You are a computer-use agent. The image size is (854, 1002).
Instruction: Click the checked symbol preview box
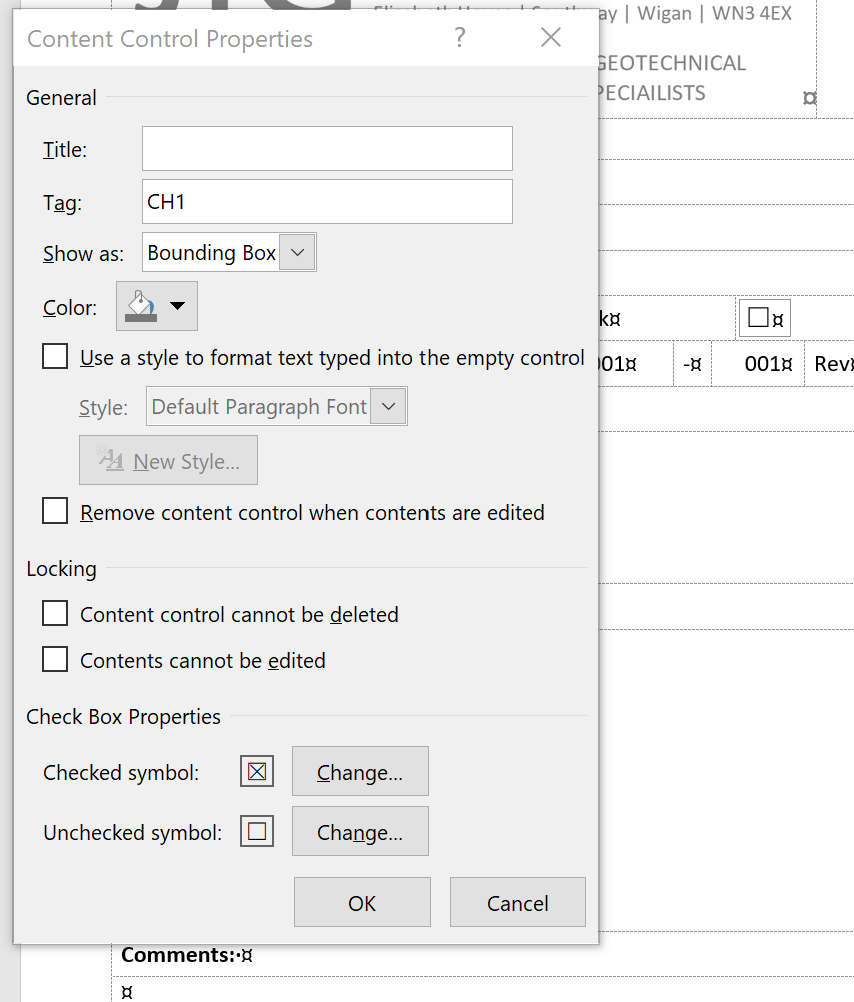click(257, 772)
